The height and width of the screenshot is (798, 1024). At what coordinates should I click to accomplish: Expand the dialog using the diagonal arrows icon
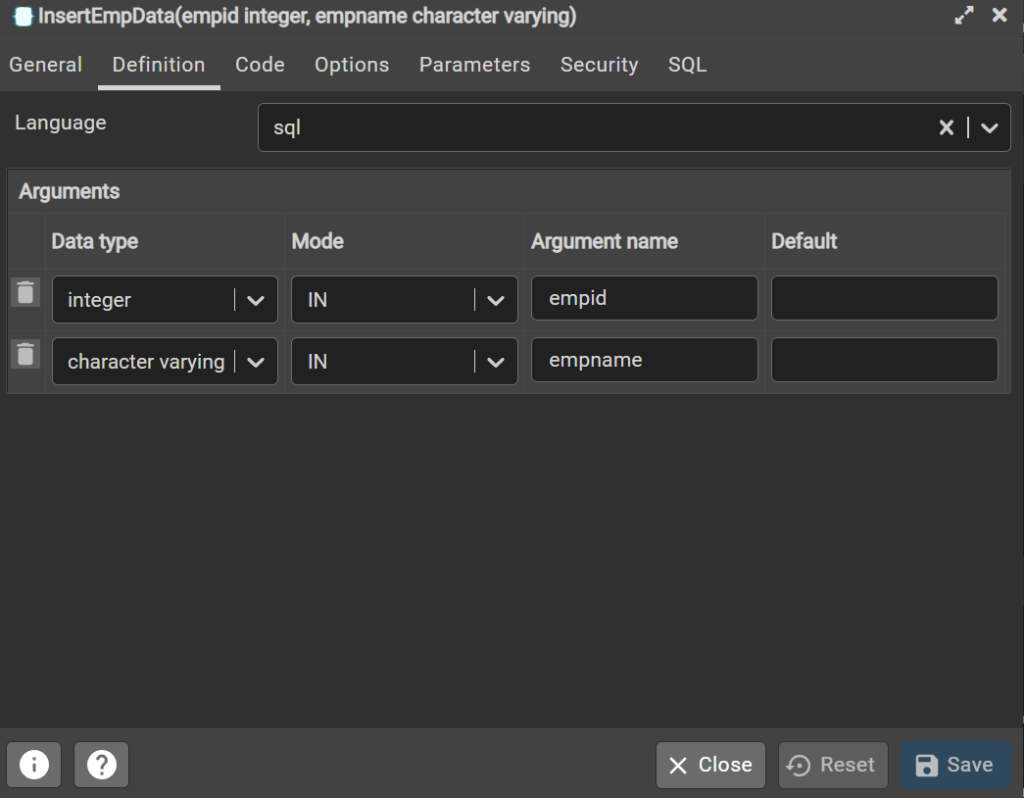tap(963, 15)
